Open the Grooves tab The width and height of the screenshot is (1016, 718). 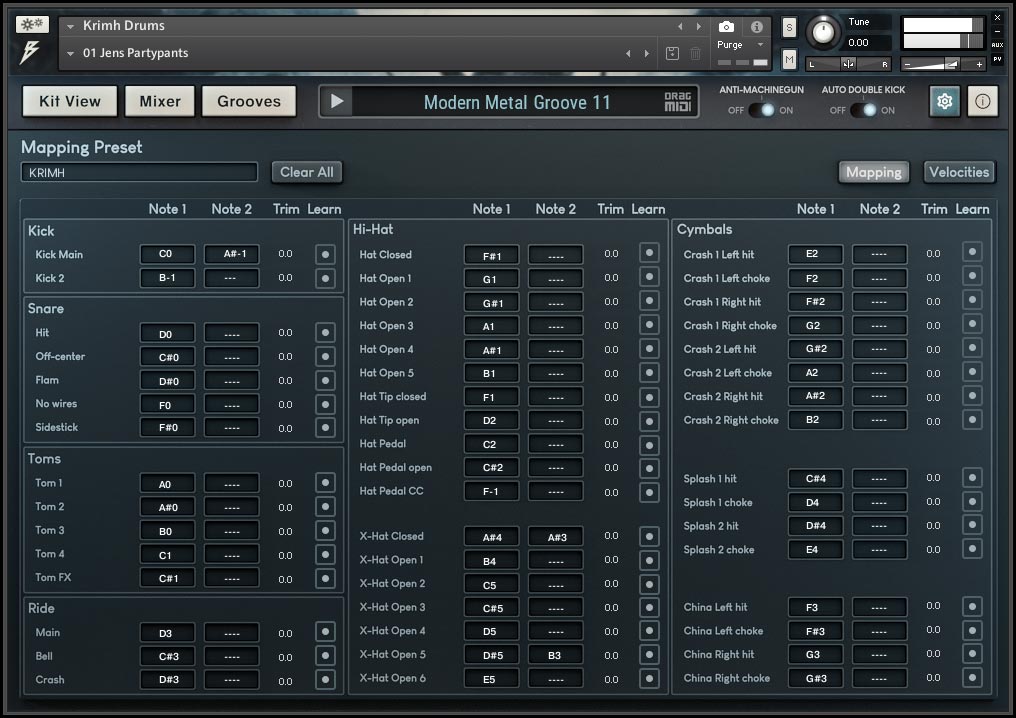249,102
